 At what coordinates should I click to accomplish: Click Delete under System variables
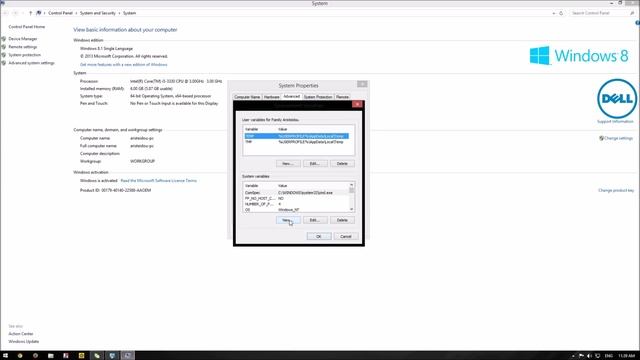pos(342,220)
